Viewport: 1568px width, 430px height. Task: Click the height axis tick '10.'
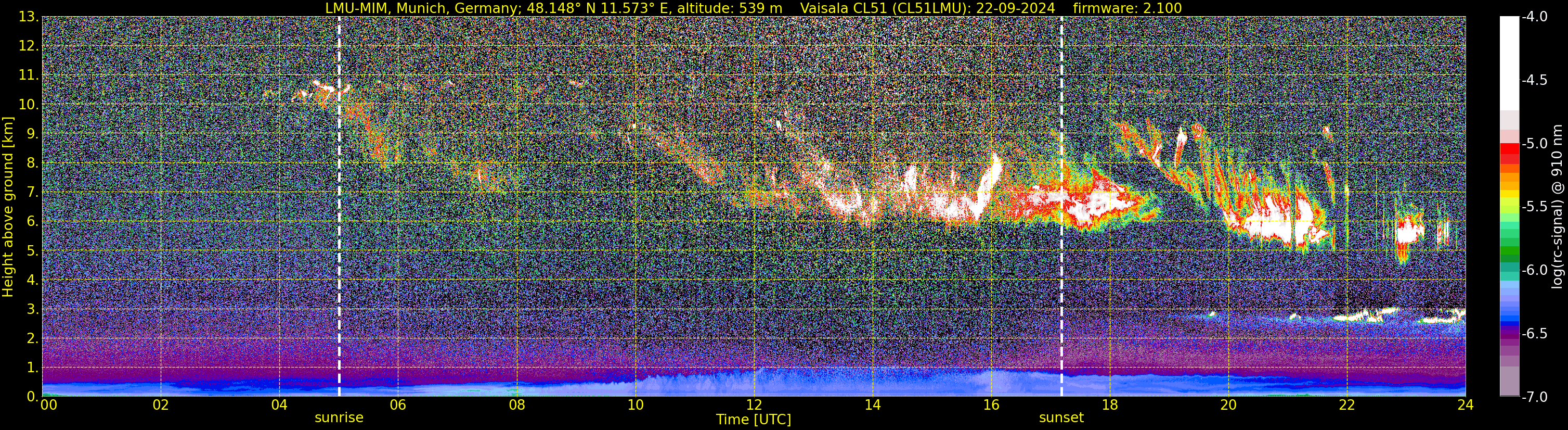pyautogui.click(x=29, y=105)
